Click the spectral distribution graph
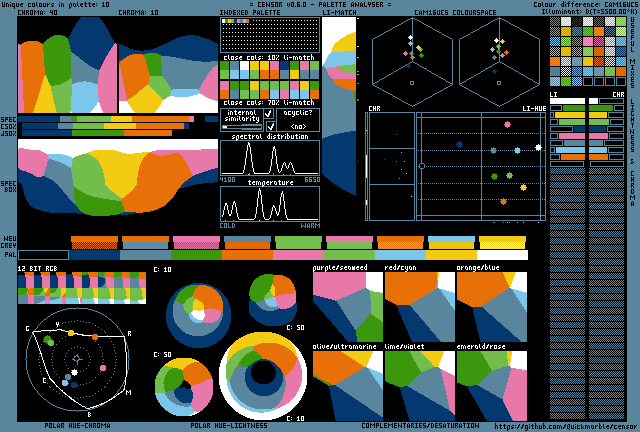The image size is (640, 432). point(270,158)
